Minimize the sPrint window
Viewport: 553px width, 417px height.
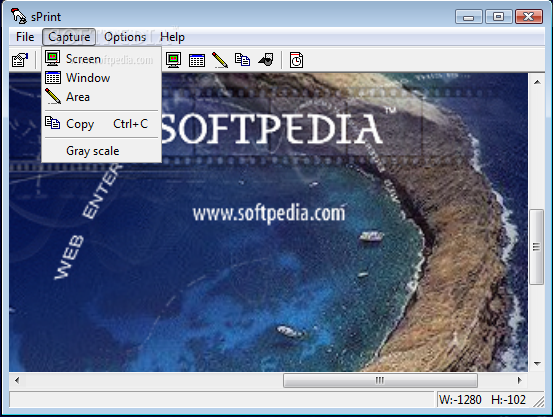468,17
